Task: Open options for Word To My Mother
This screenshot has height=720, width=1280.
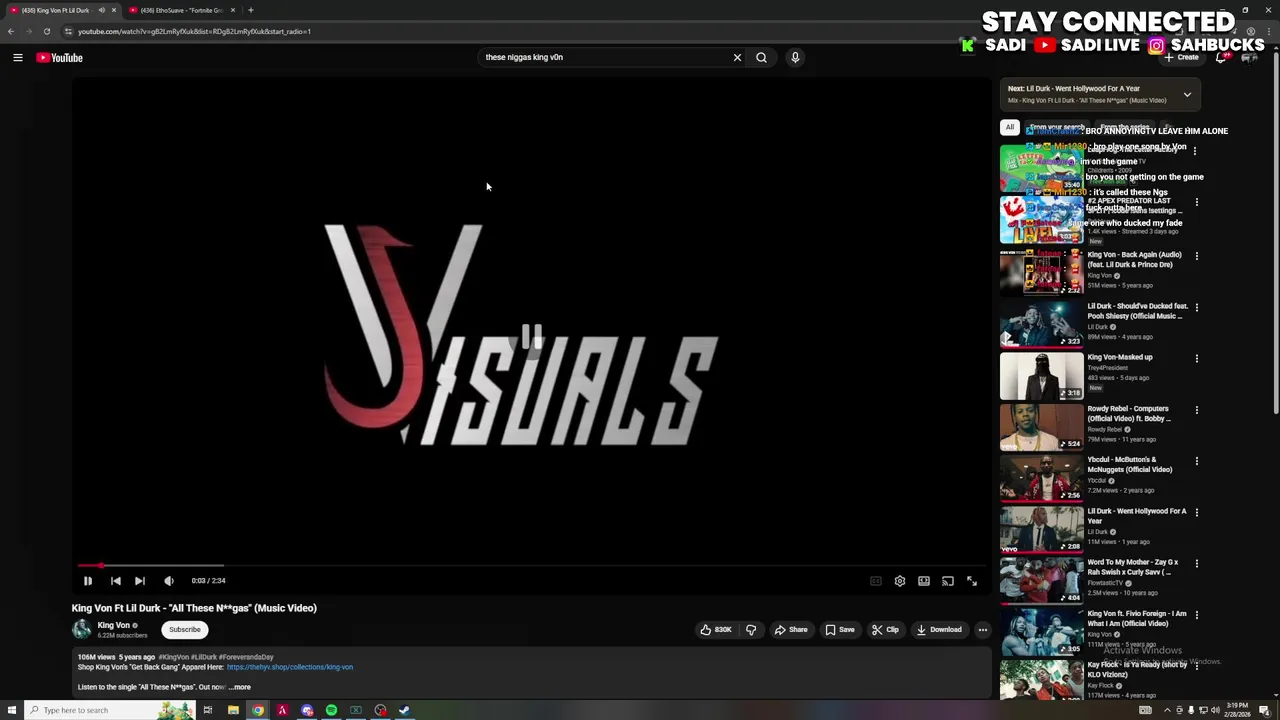Action: click(1196, 563)
